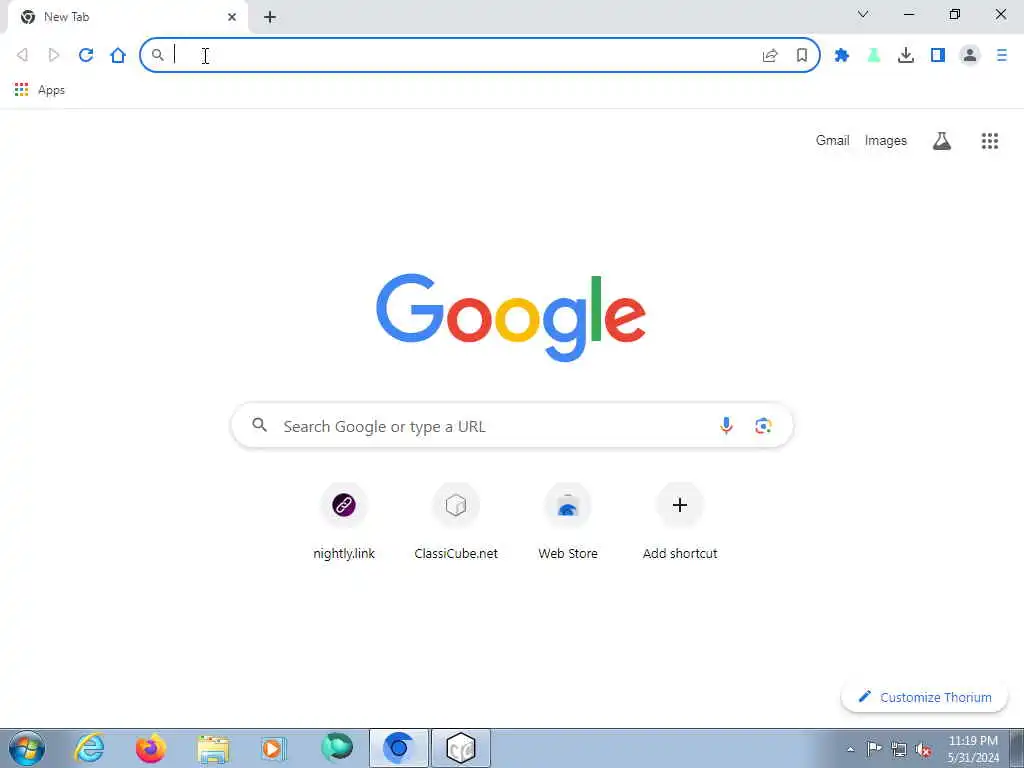The image size is (1024, 768).
Task: Click the Customize Thorium button
Action: tap(925, 697)
